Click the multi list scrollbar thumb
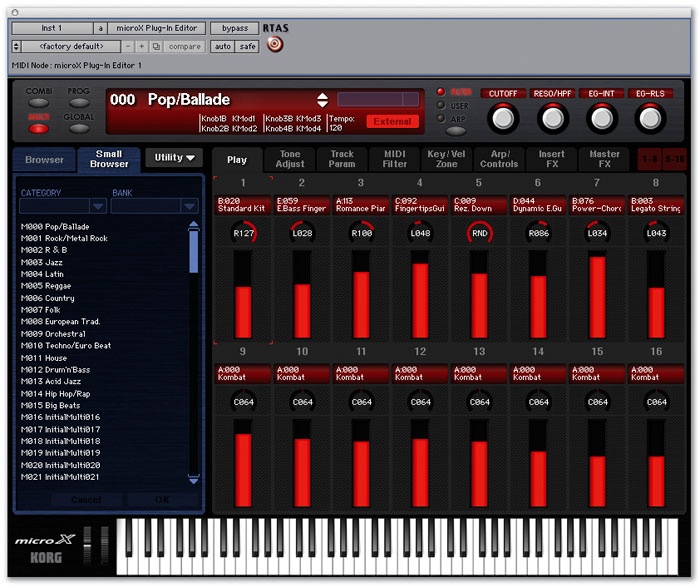 tap(193, 251)
